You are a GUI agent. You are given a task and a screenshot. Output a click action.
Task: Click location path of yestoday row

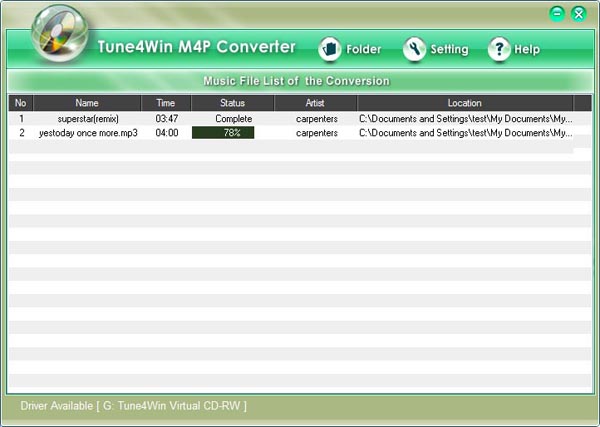point(466,133)
